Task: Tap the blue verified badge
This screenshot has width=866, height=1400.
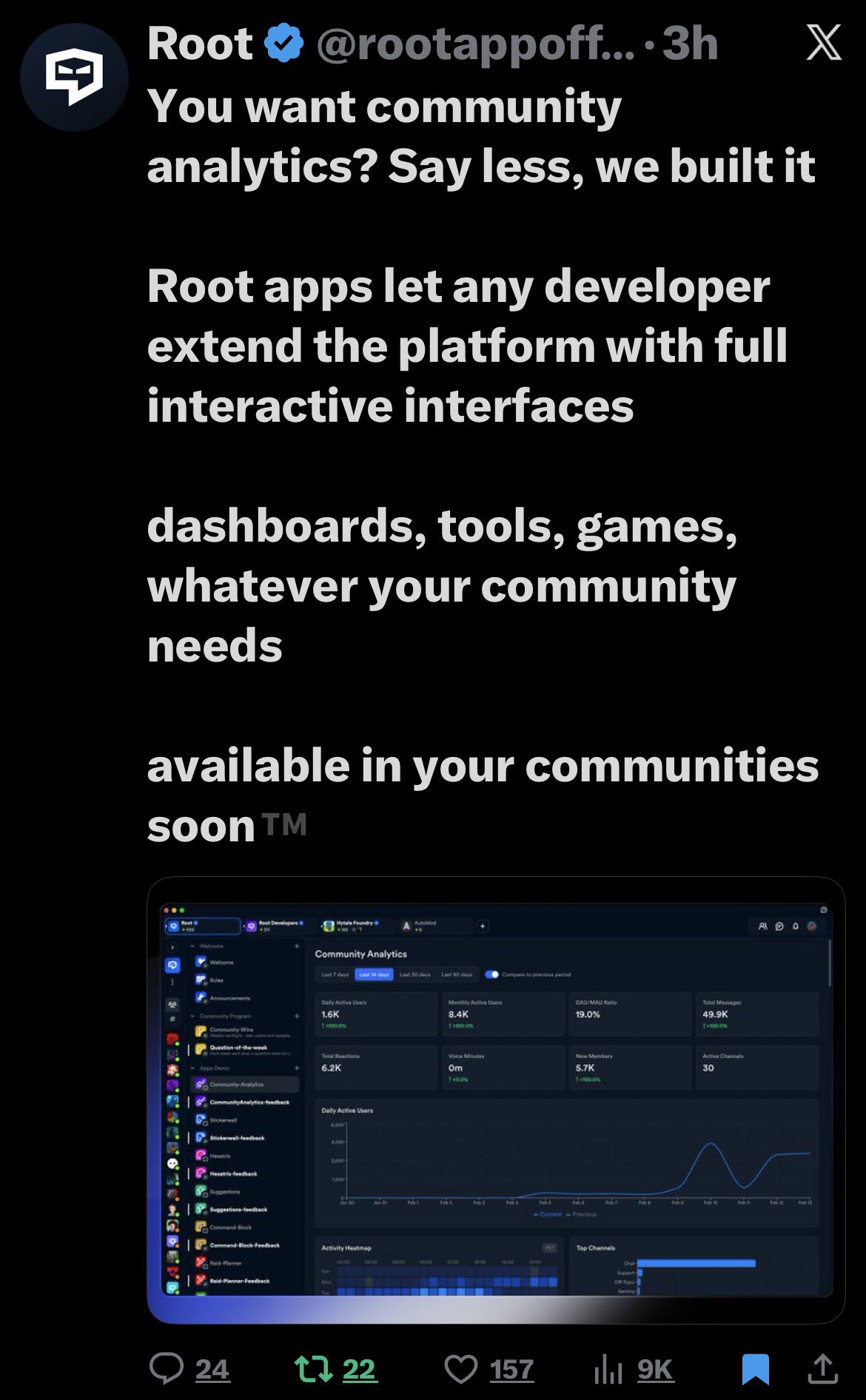Action: tap(284, 43)
